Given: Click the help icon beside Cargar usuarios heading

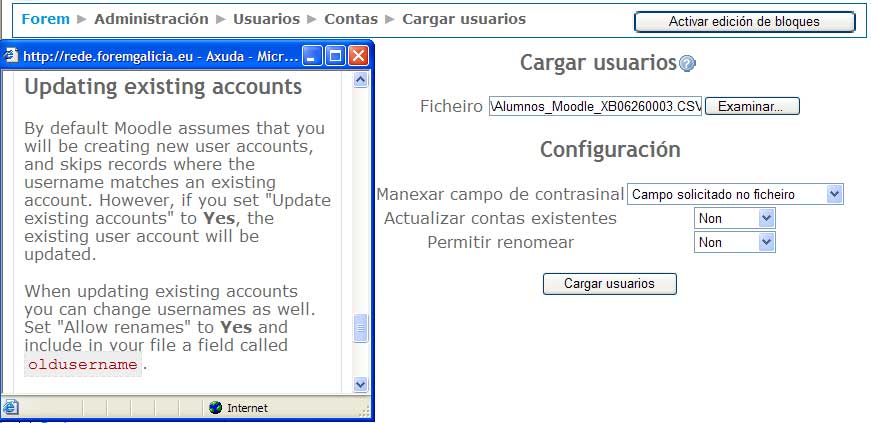Looking at the screenshot, I should [687, 64].
